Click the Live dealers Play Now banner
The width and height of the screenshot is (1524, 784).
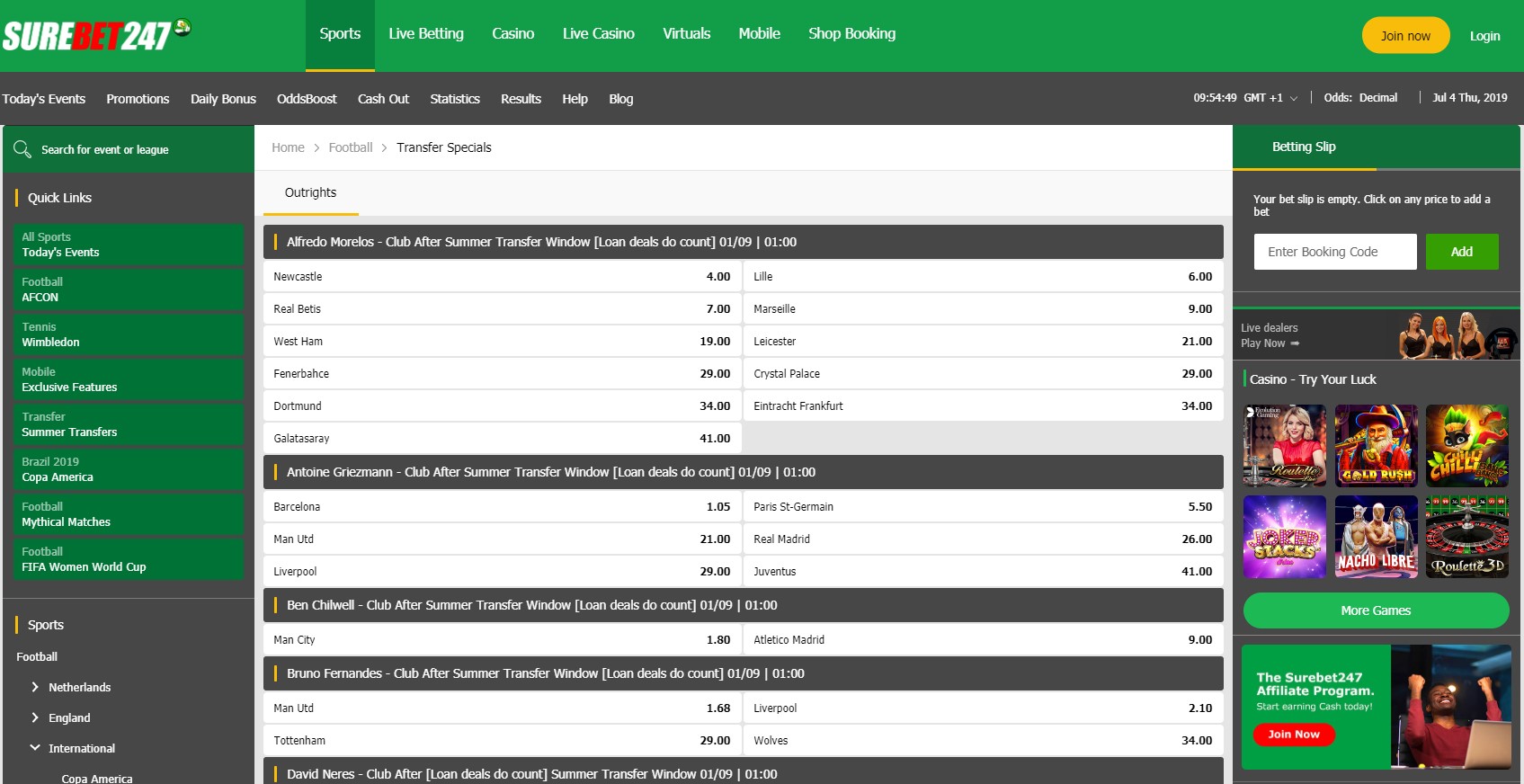1377,335
